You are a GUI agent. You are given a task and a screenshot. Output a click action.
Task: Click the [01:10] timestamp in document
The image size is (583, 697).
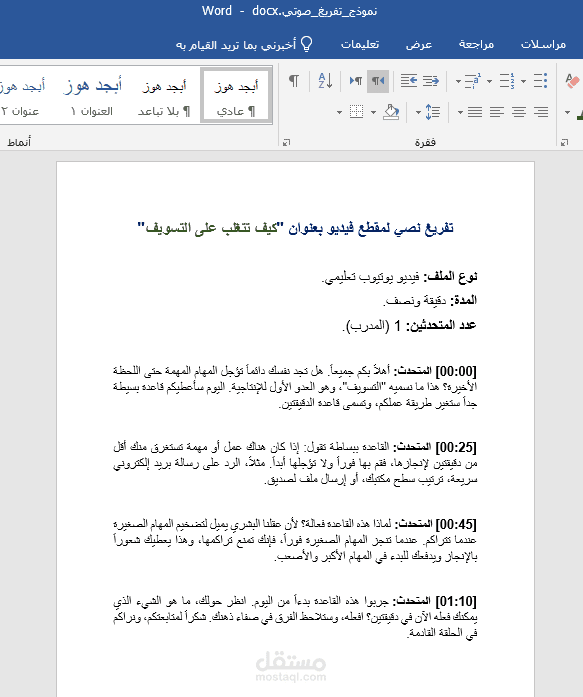456,601
